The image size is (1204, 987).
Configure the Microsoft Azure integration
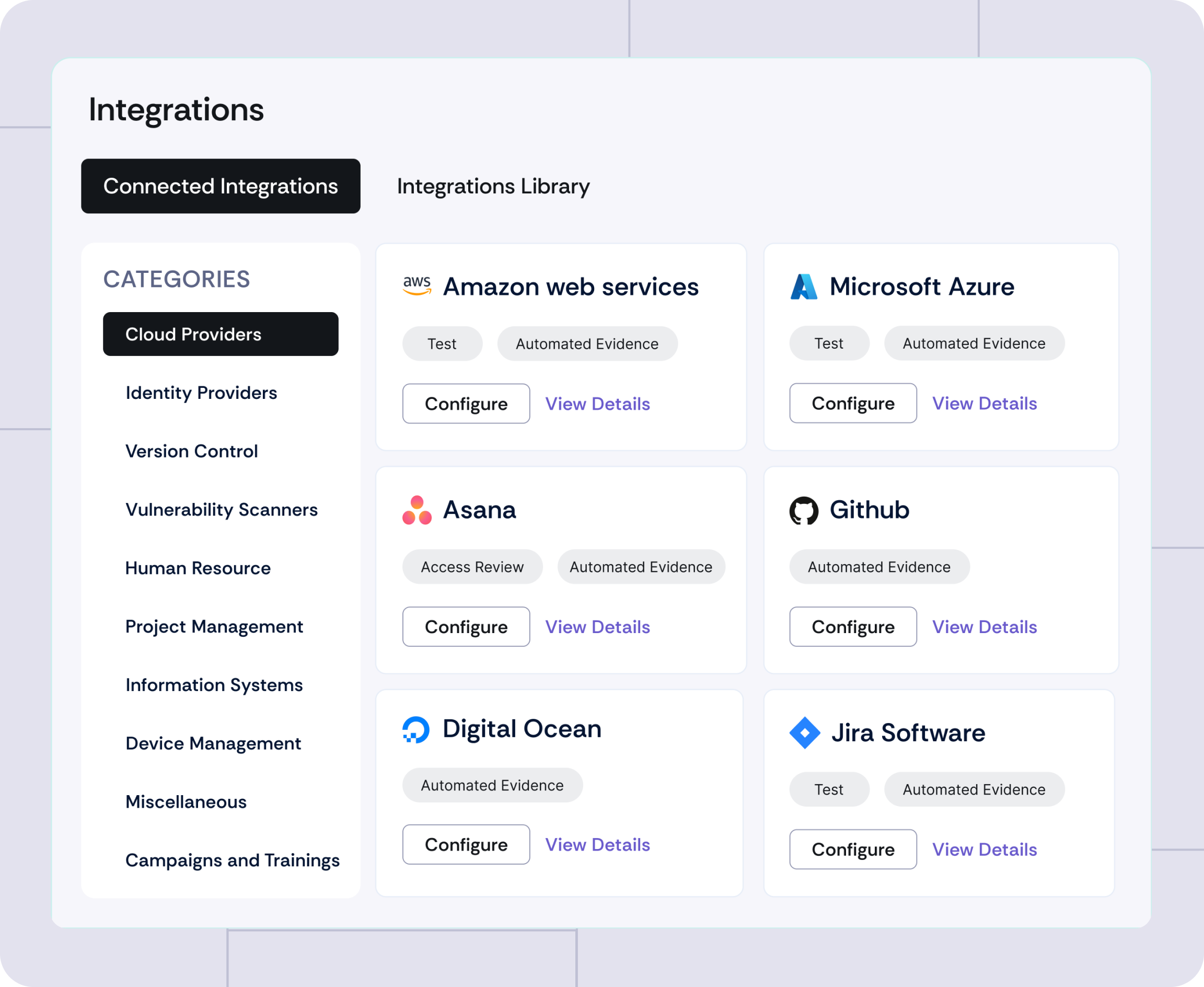pos(853,403)
